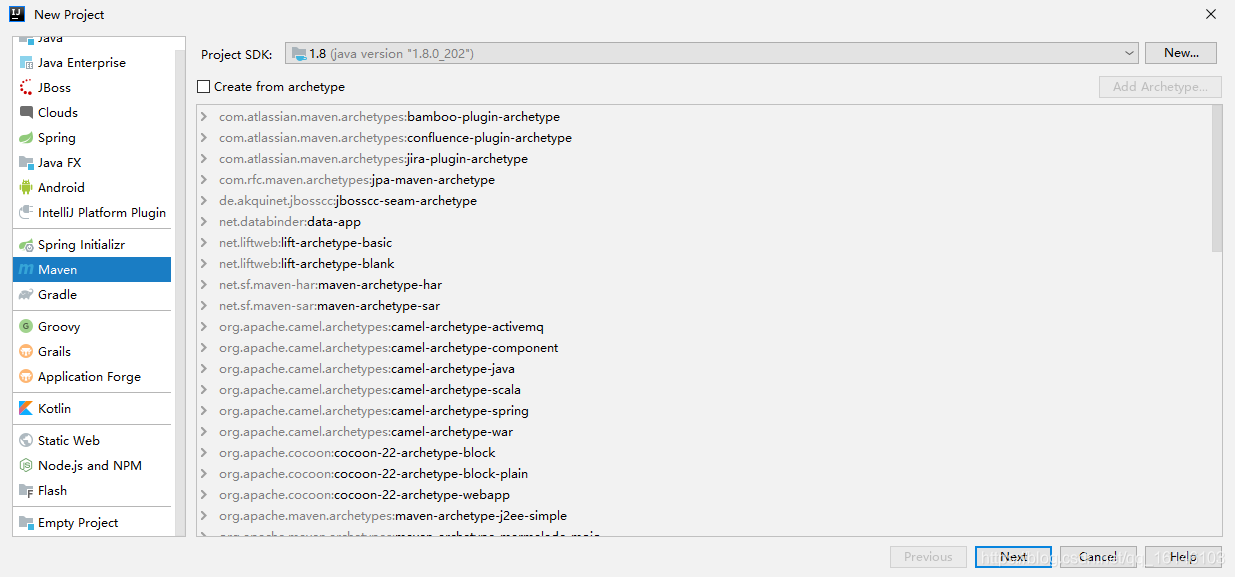Click the Groovy G icon
The image size is (1235, 577).
26,327
